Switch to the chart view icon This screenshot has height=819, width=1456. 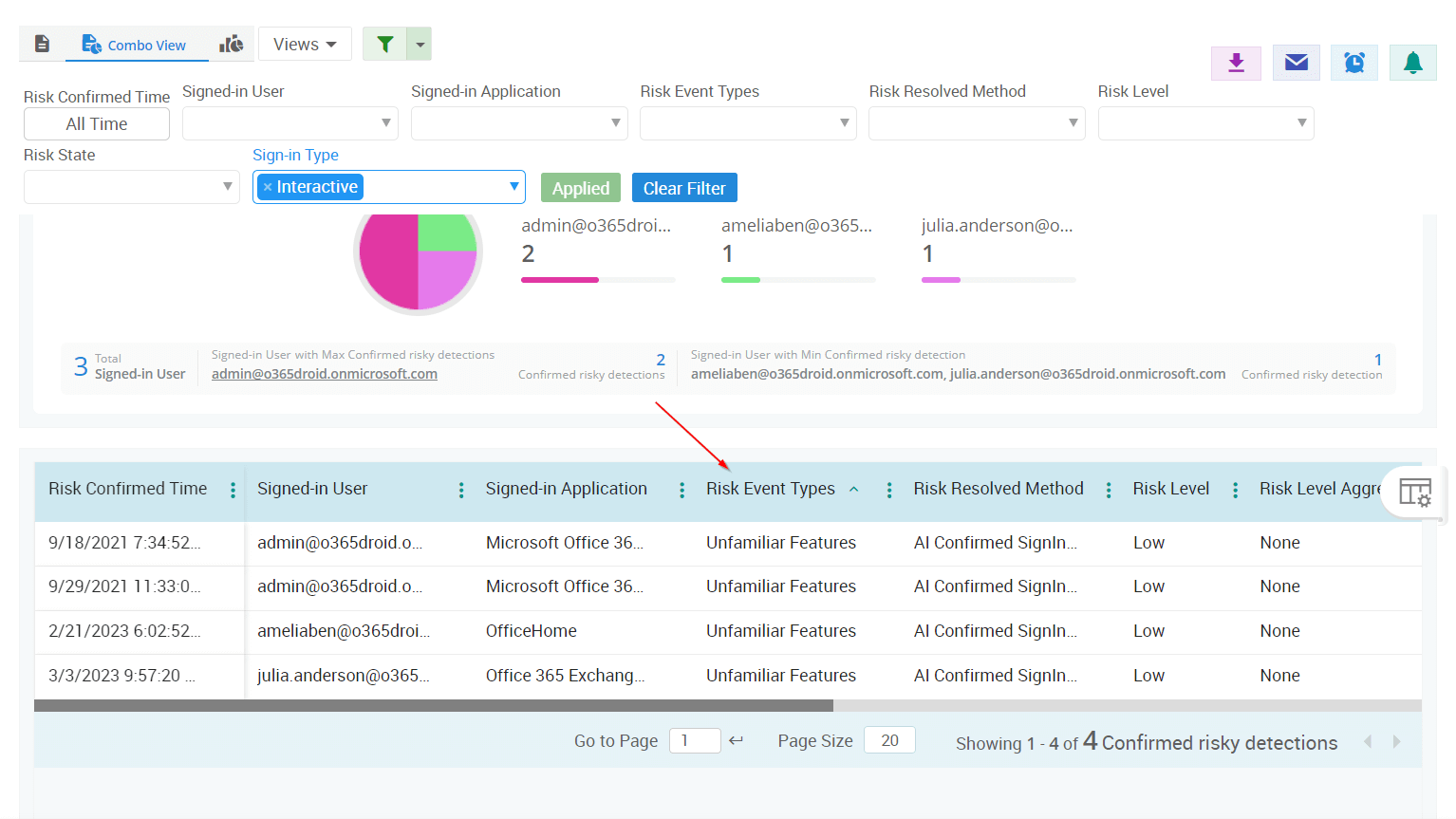tap(232, 44)
